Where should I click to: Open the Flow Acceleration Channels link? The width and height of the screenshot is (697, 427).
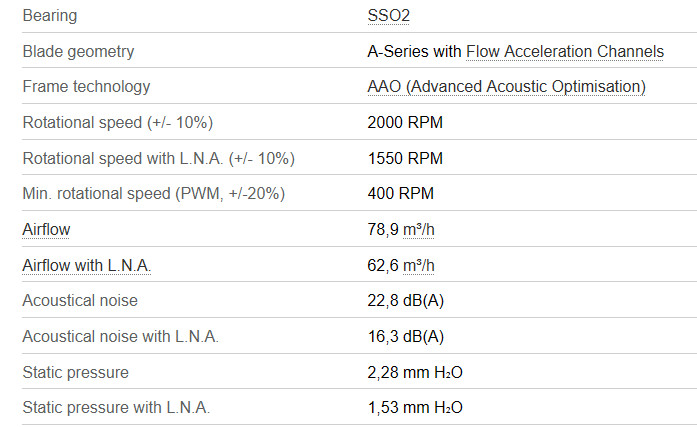(x=565, y=51)
